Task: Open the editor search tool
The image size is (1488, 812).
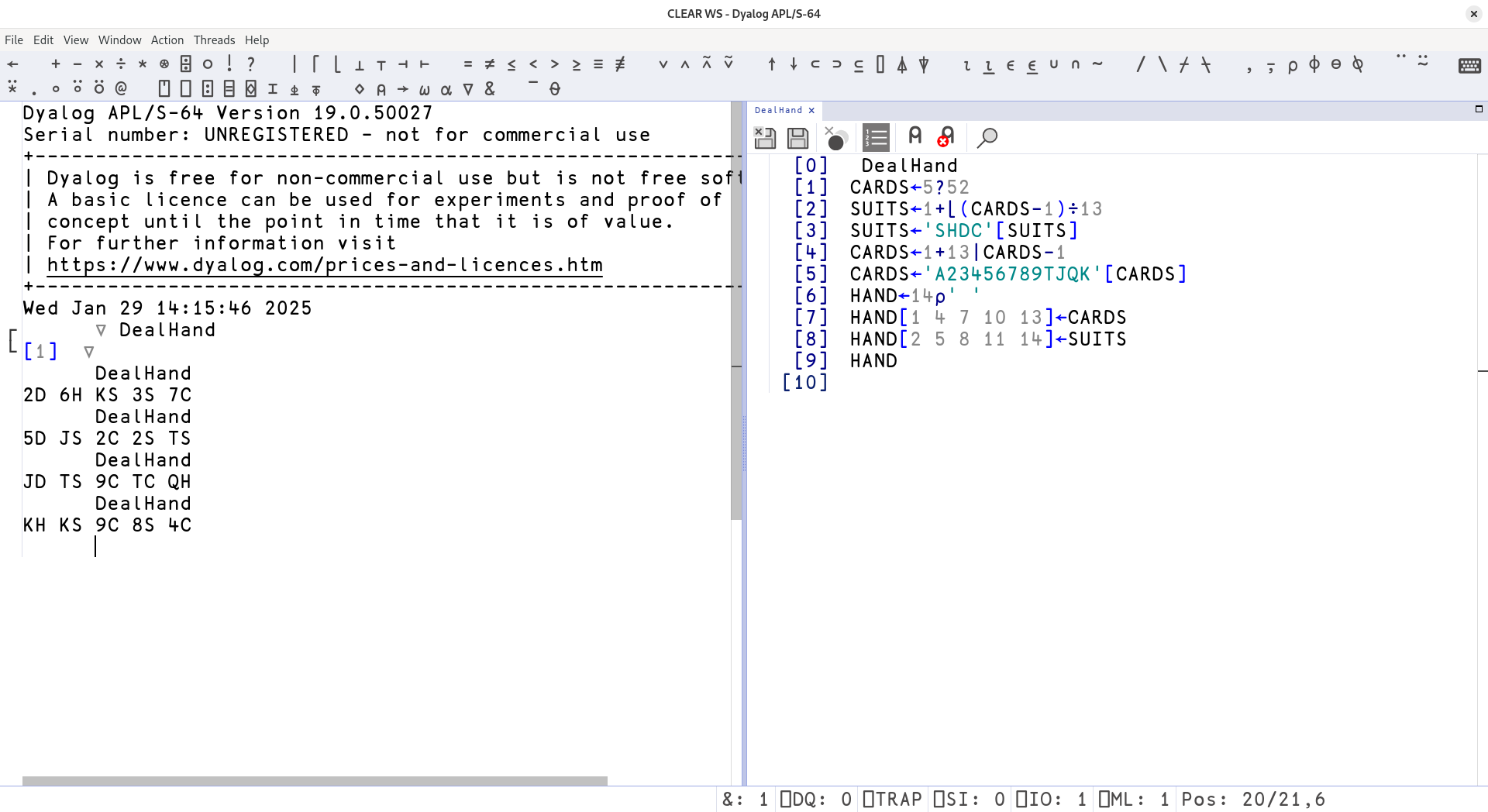Action: point(987,137)
